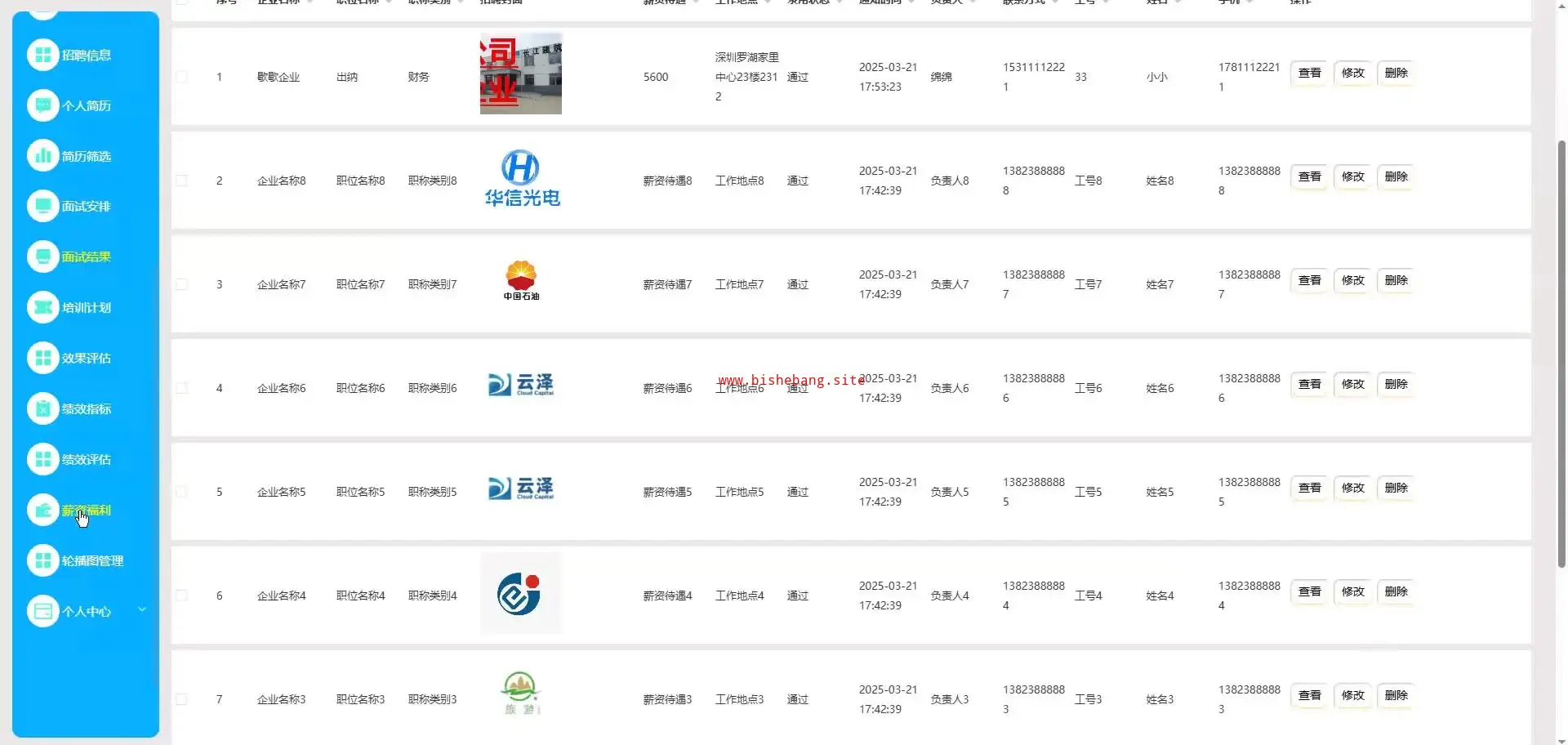Click the company name 歌歌企业

coord(278,77)
